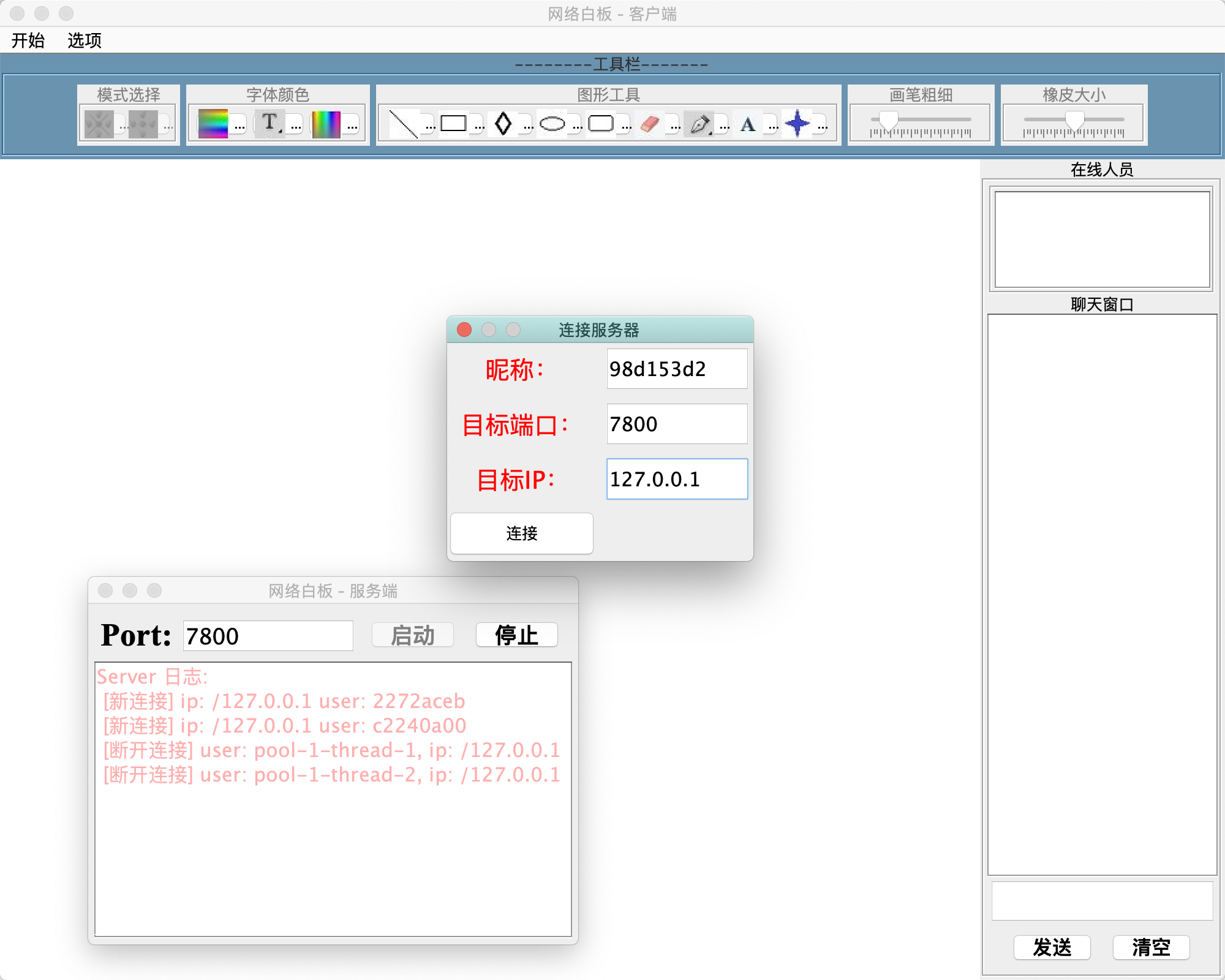Click the 'Server 日志:' heading in log

(x=153, y=677)
